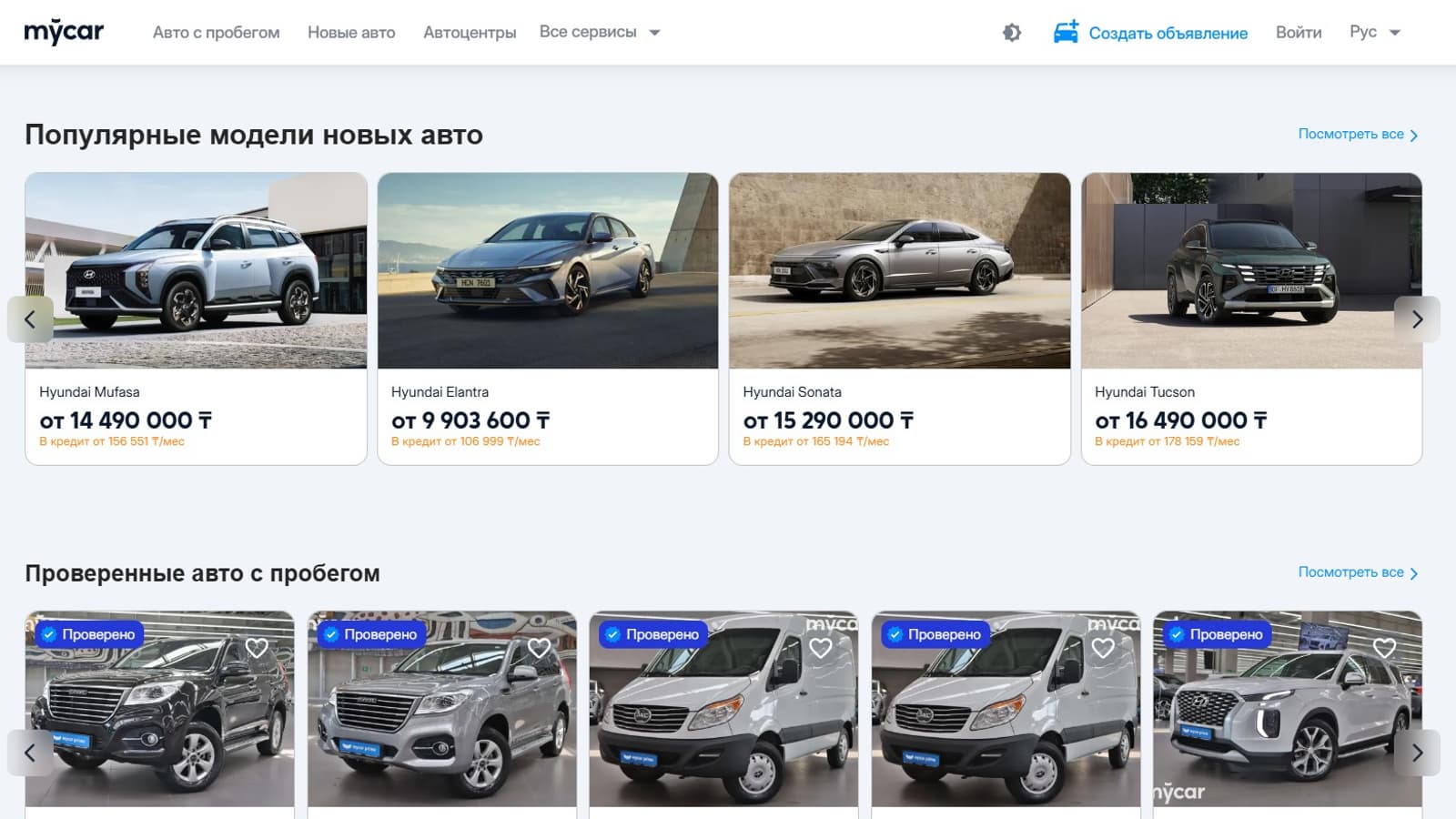Show previous popular new car models
Image resolution: width=1456 pixels, height=819 pixels.
tap(30, 319)
